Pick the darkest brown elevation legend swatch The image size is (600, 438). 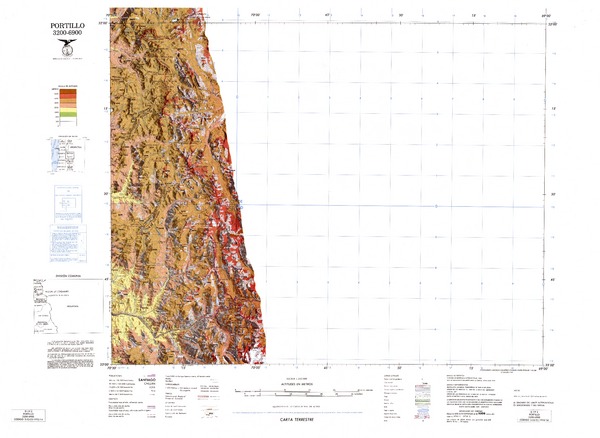(68, 92)
